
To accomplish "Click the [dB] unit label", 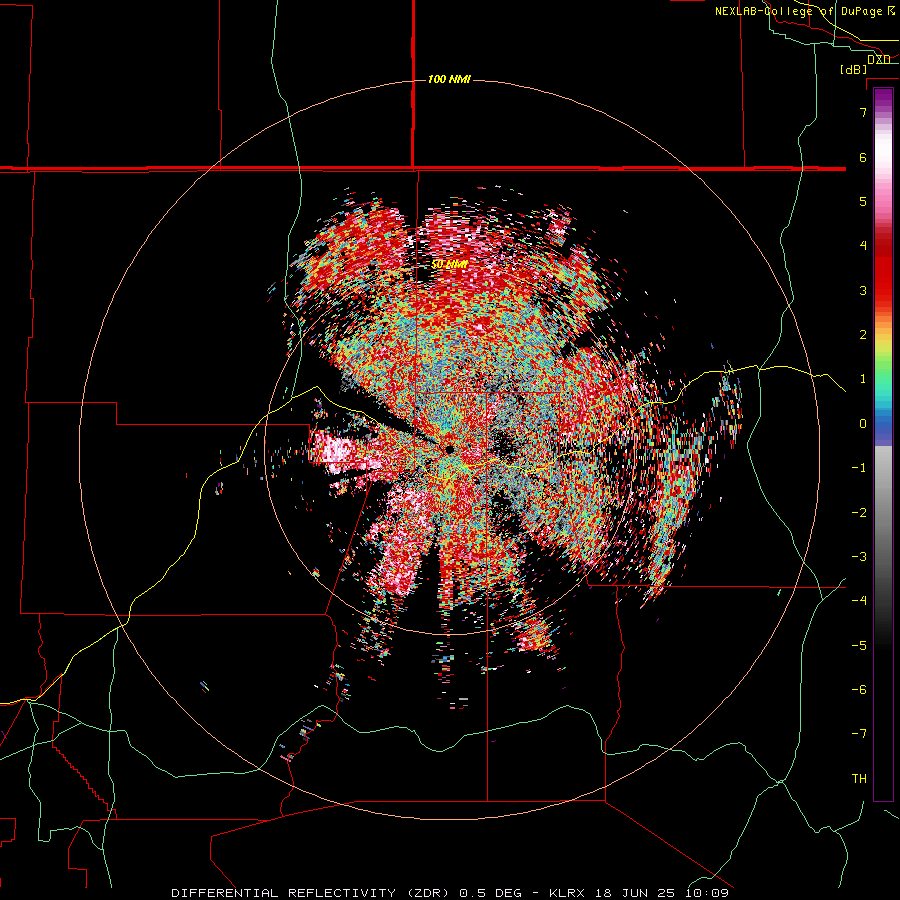I will click(x=854, y=69).
